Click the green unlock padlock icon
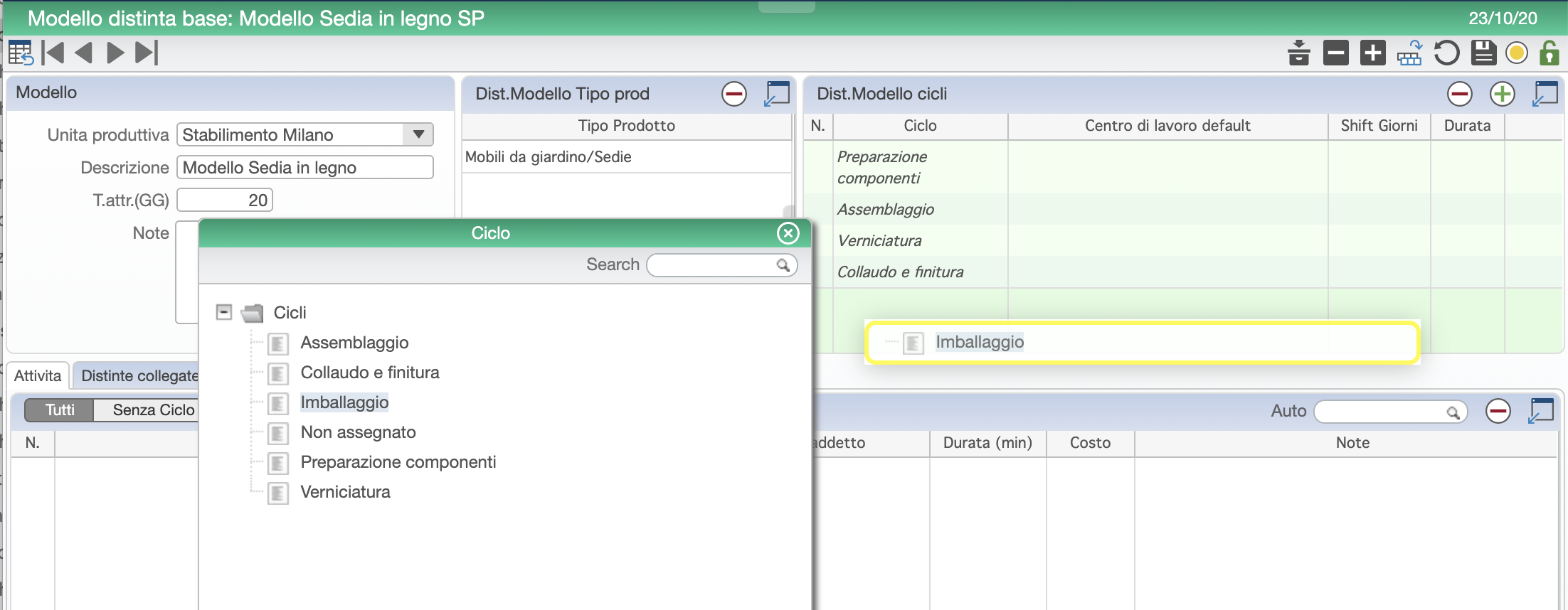Screen dimensions: 1568x610 click(x=1549, y=53)
